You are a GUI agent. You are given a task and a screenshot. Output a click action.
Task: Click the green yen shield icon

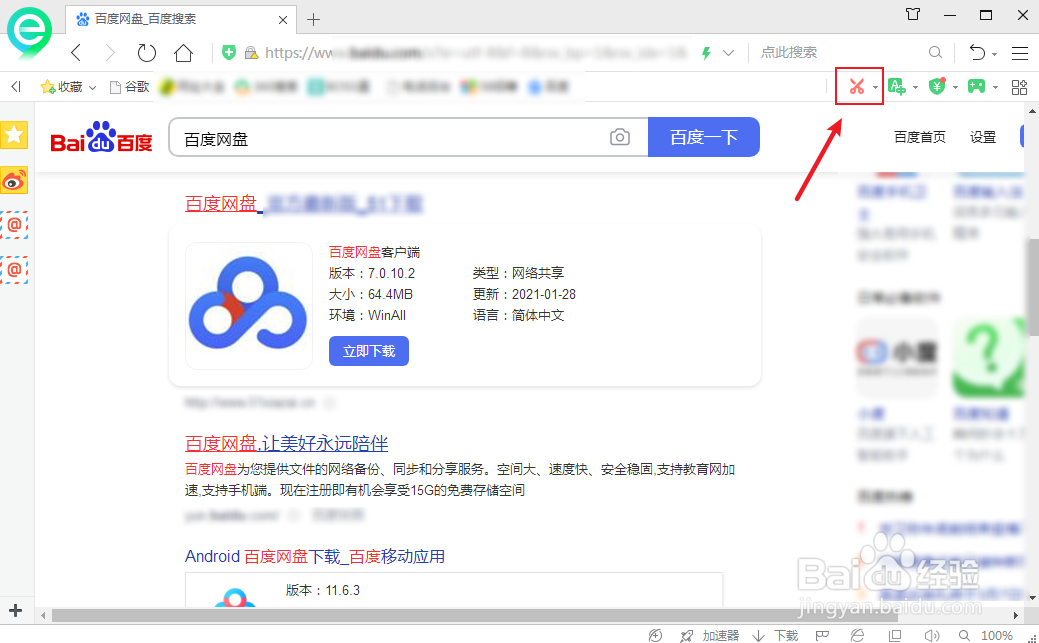(x=937, y=86)
